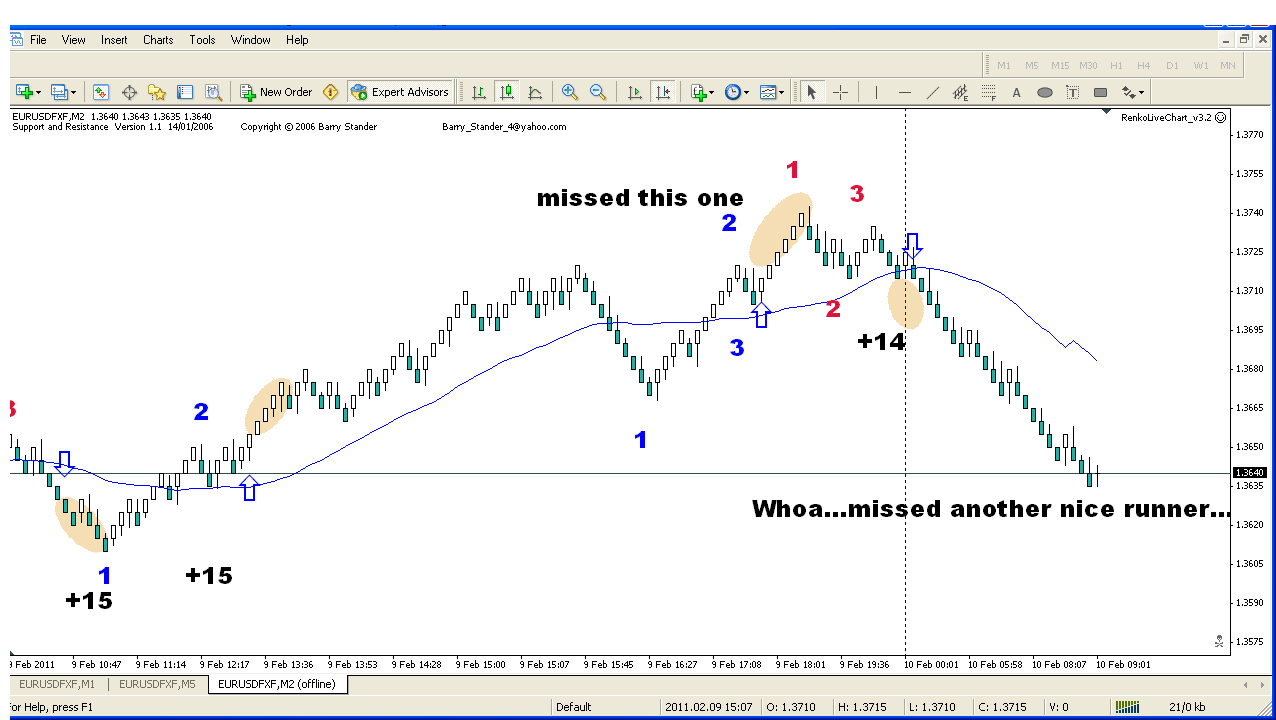Open the Tools menu
The image size is (1276, 720).
pyautogui.click(x=202, y=40)
